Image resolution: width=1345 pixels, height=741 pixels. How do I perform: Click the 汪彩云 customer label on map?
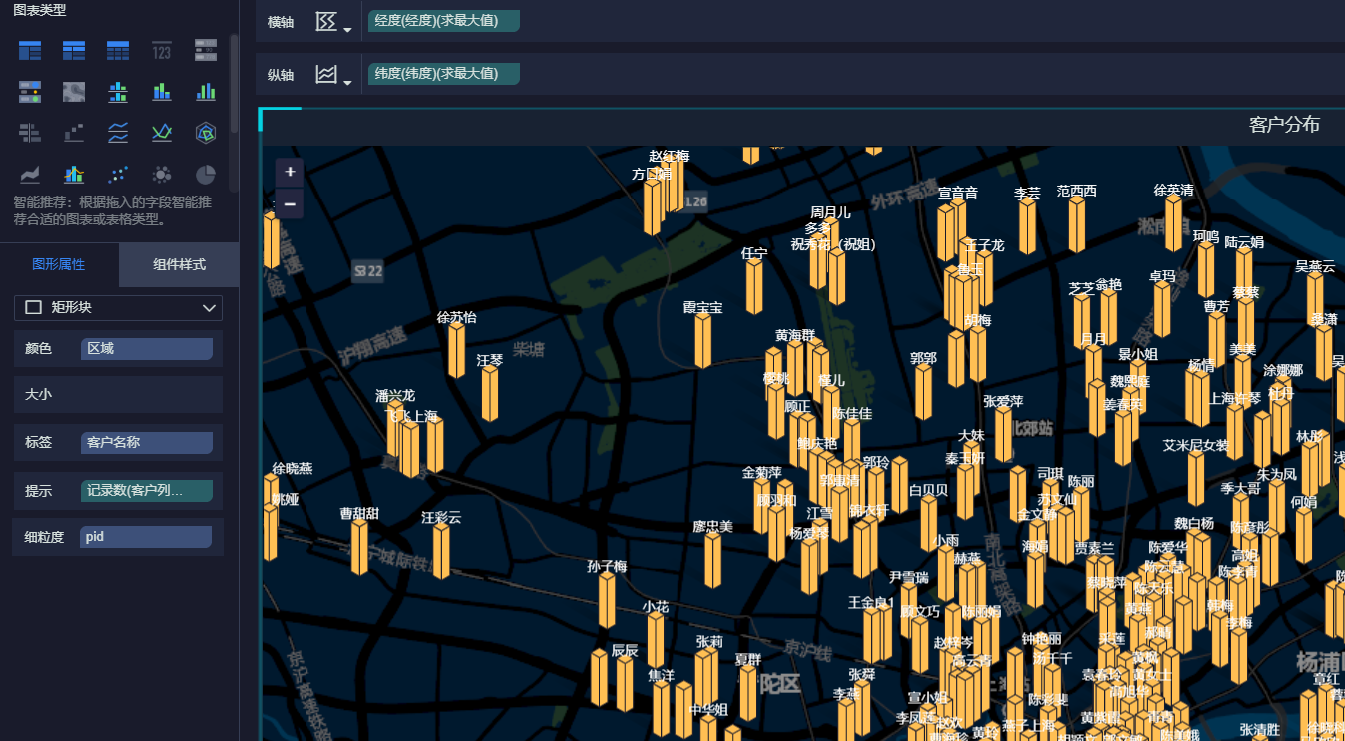[x=441, y=517]
